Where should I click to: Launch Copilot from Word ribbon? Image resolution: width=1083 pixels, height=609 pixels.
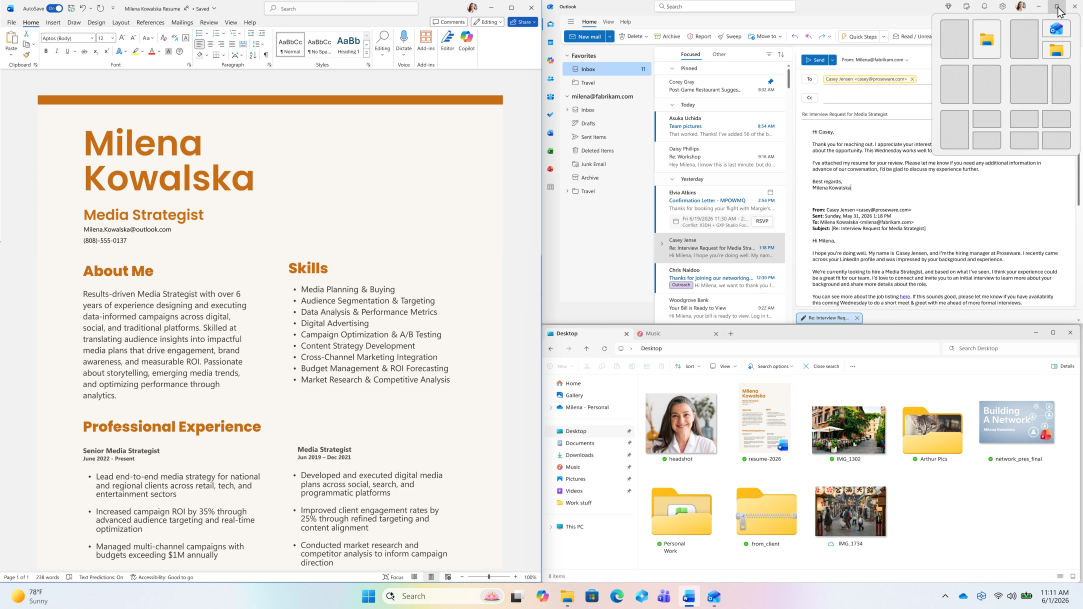coord(467,40)
